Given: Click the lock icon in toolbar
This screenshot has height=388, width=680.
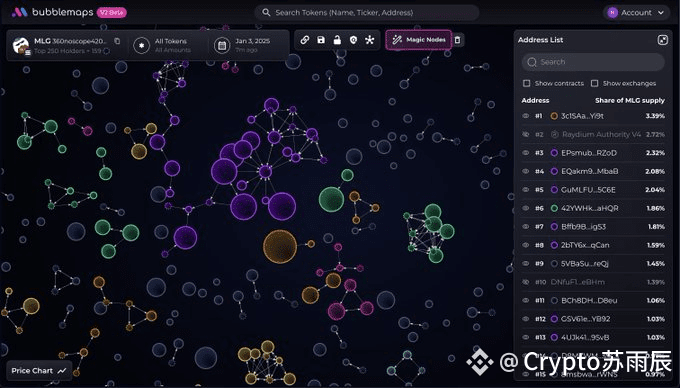Looking at the screenshot, I should pos(337,40).
